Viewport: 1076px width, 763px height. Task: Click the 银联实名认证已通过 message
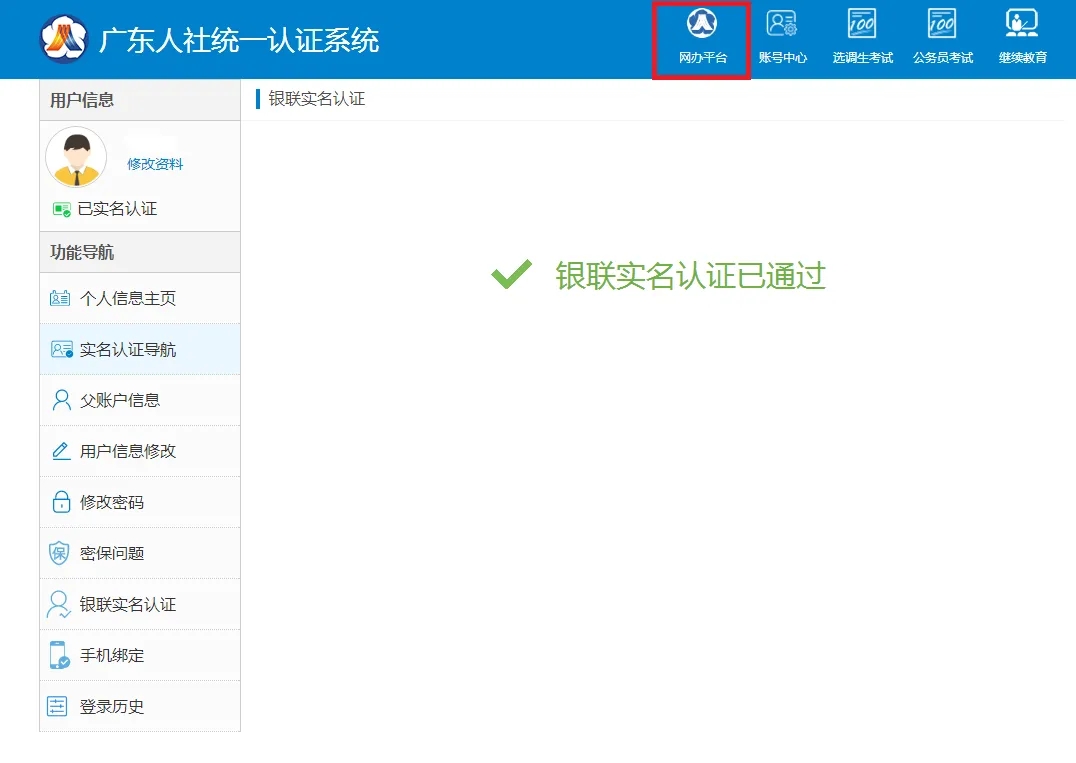(x=690, y=276)
